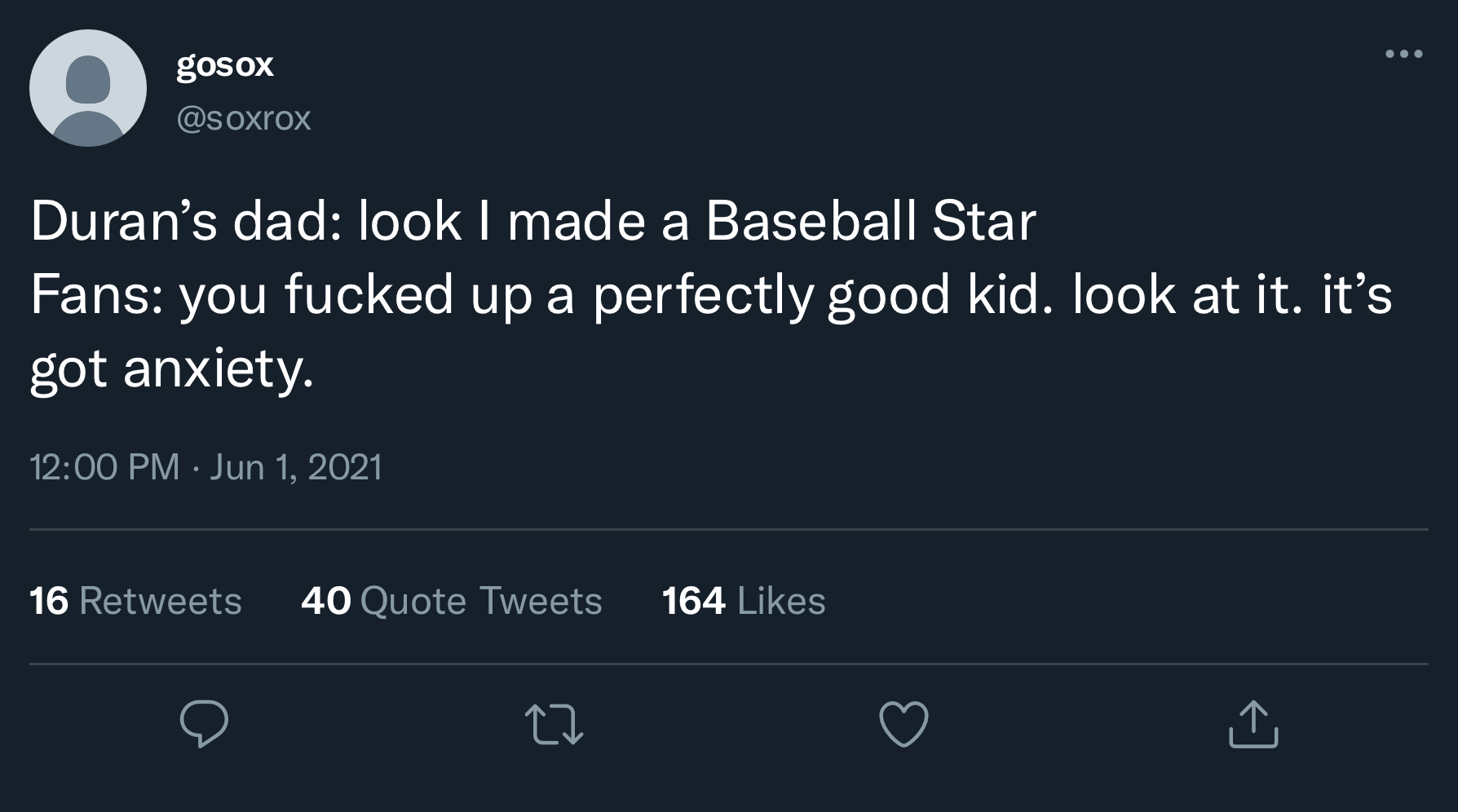Image resolution: width=1458 pixels, height=812 pixels.
Task: Open the gosox display name profile
Action: 225,64
